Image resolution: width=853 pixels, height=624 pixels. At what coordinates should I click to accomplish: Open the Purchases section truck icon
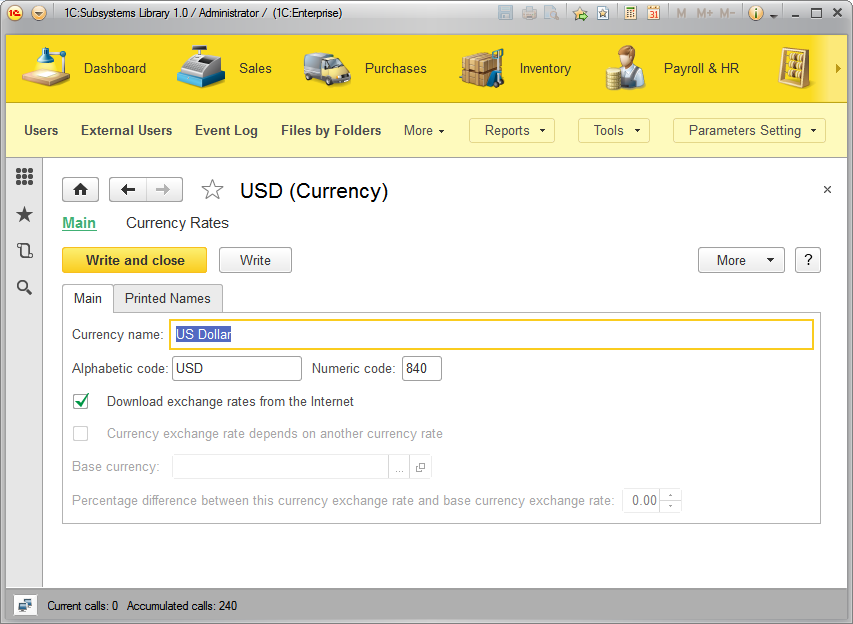coord(326,69)
